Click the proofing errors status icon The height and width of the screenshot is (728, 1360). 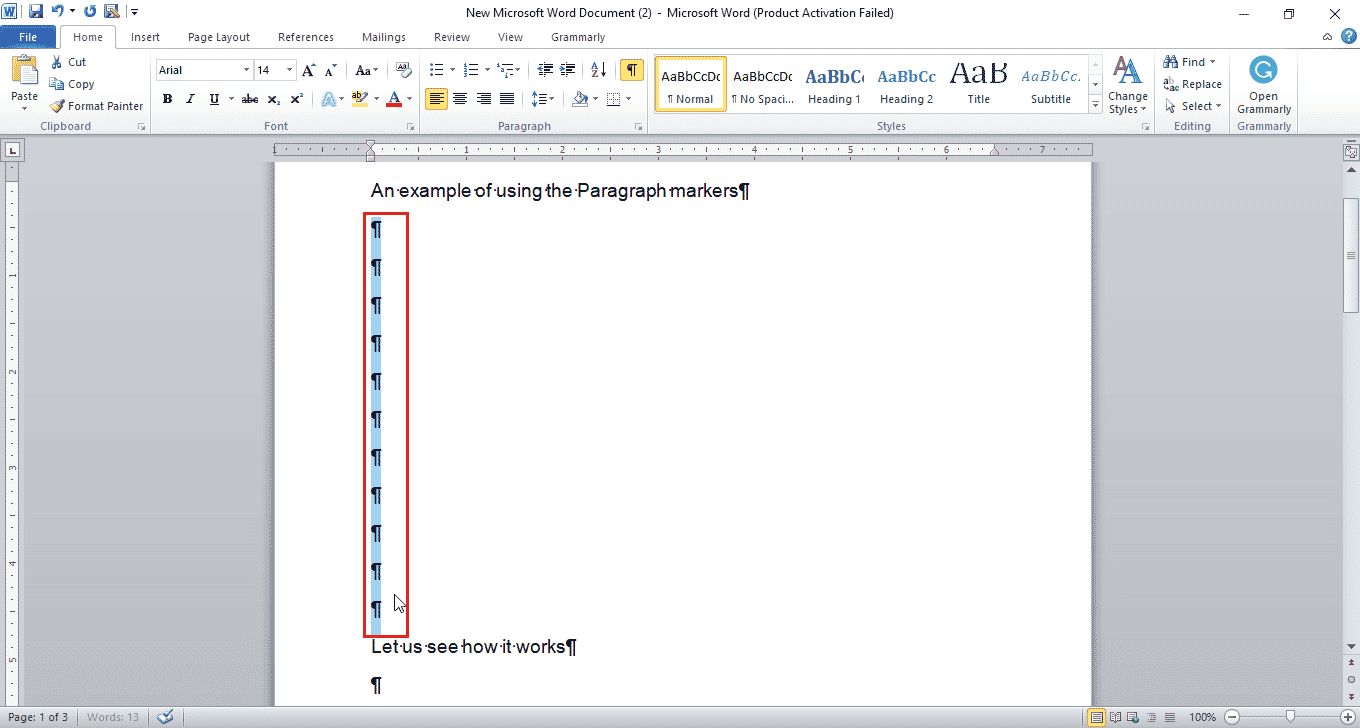pos(166,717)
